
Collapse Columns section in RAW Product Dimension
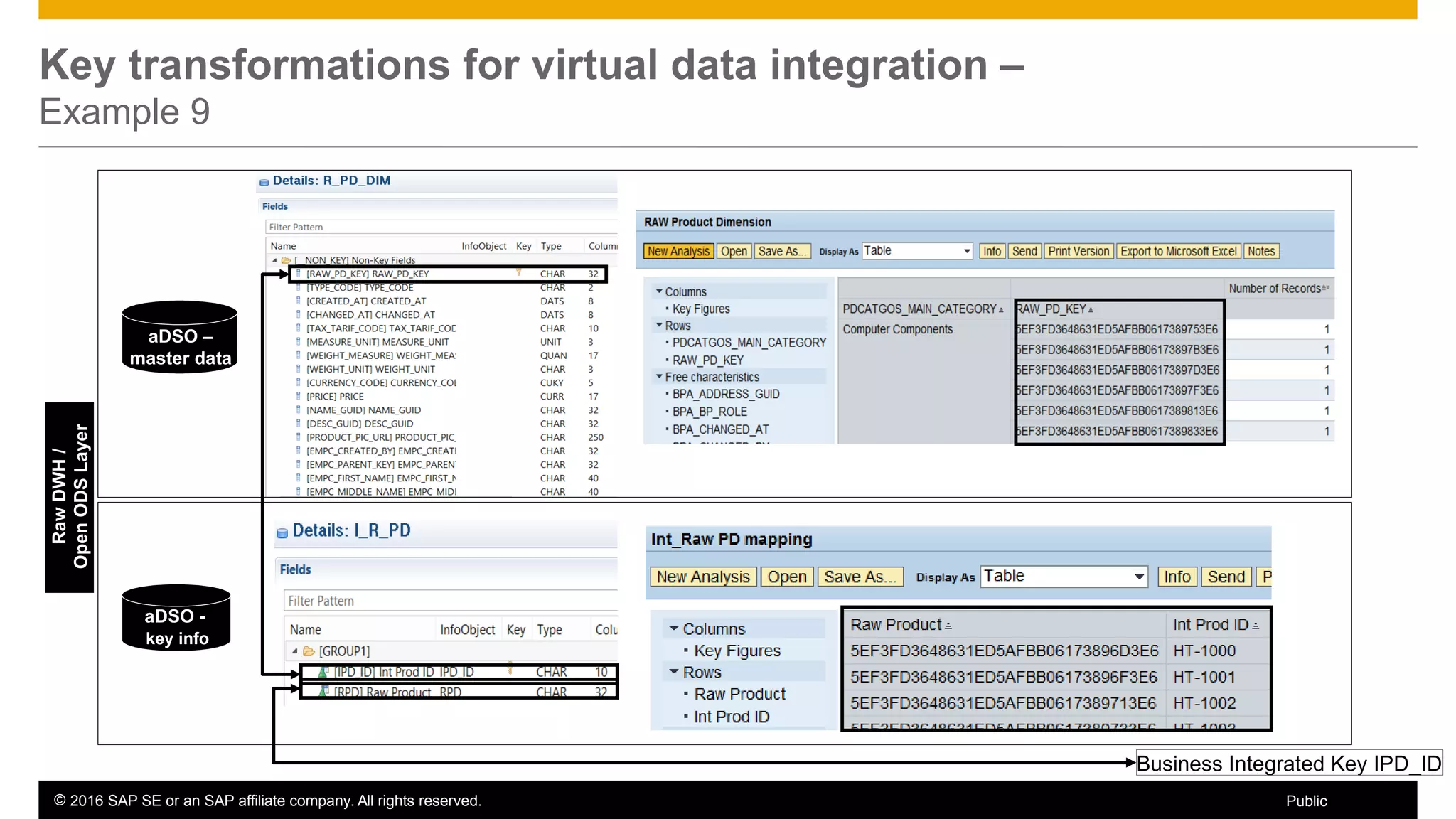click(659, 291)
